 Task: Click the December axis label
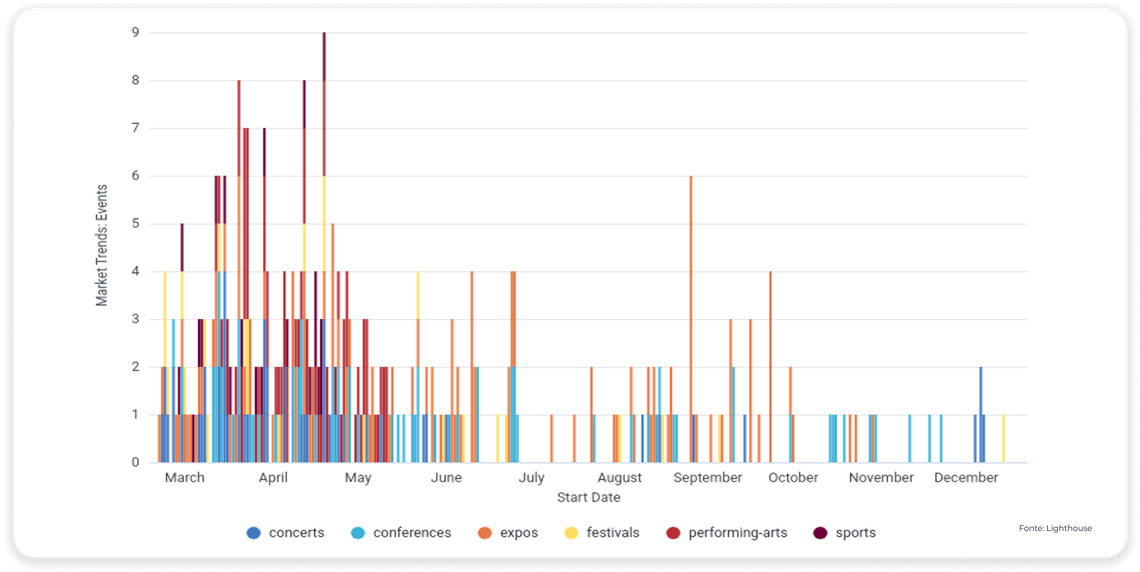966,478
